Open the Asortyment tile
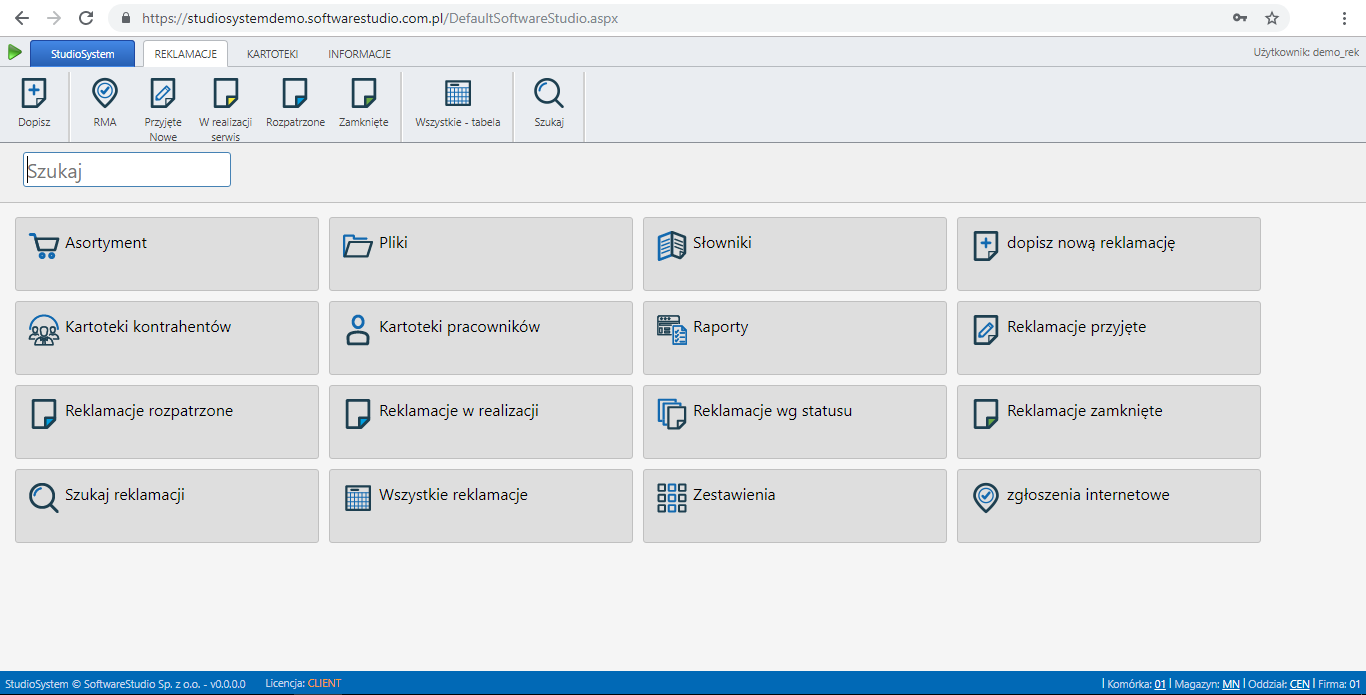 click(x=167, y=254)
